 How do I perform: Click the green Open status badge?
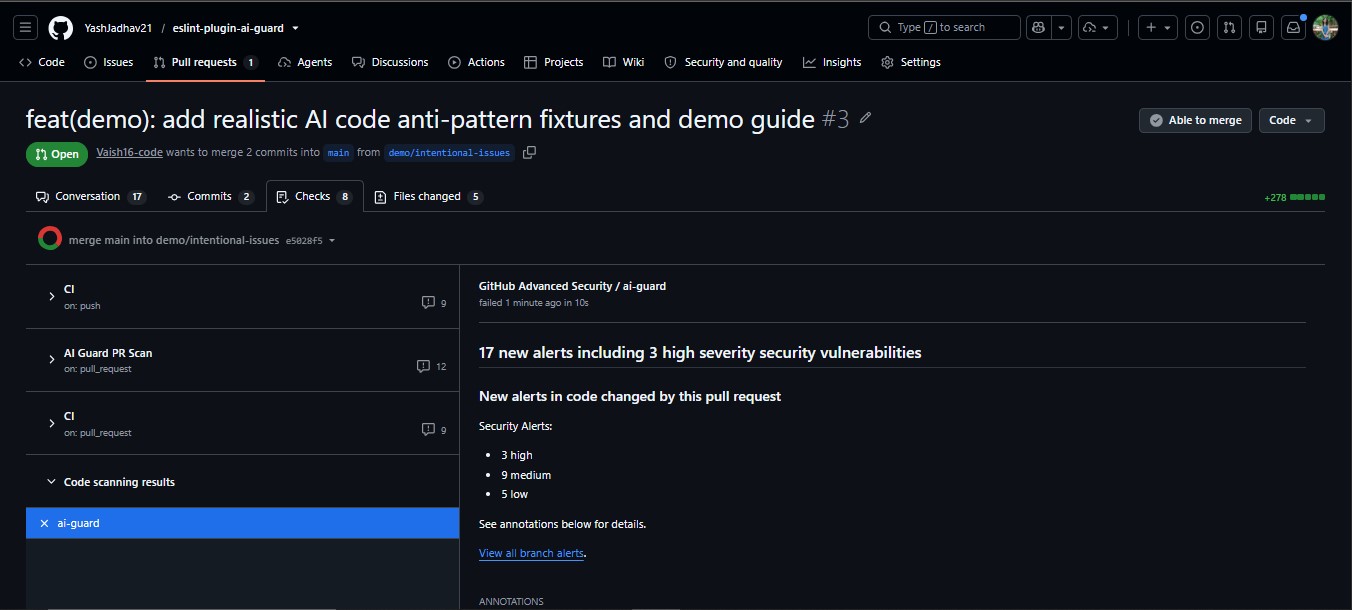[56, 154]
